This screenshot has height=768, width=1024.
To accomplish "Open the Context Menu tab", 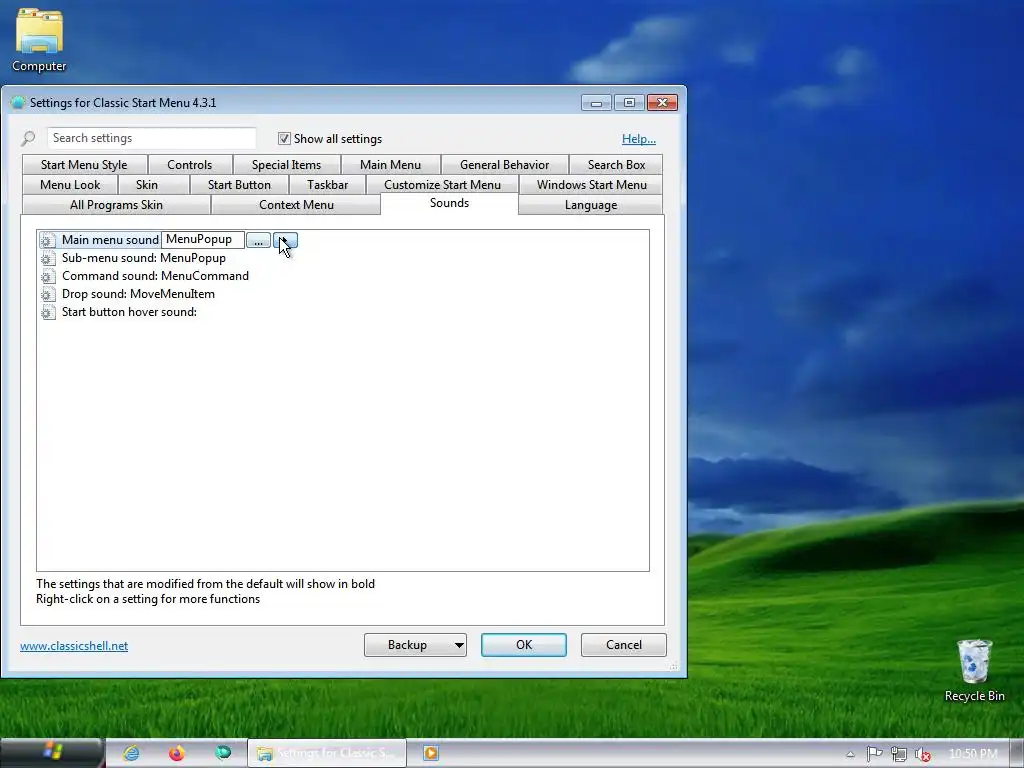I will tap(296, 205).
